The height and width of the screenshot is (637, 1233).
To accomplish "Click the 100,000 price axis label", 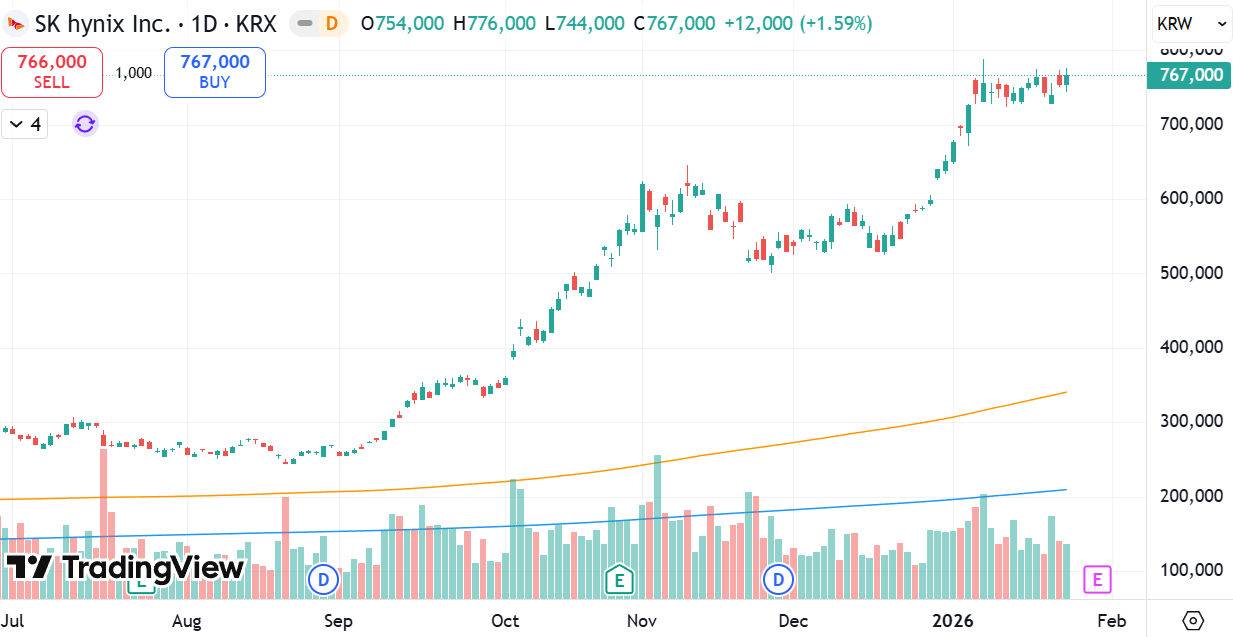I will click(x=1192, y=570).
